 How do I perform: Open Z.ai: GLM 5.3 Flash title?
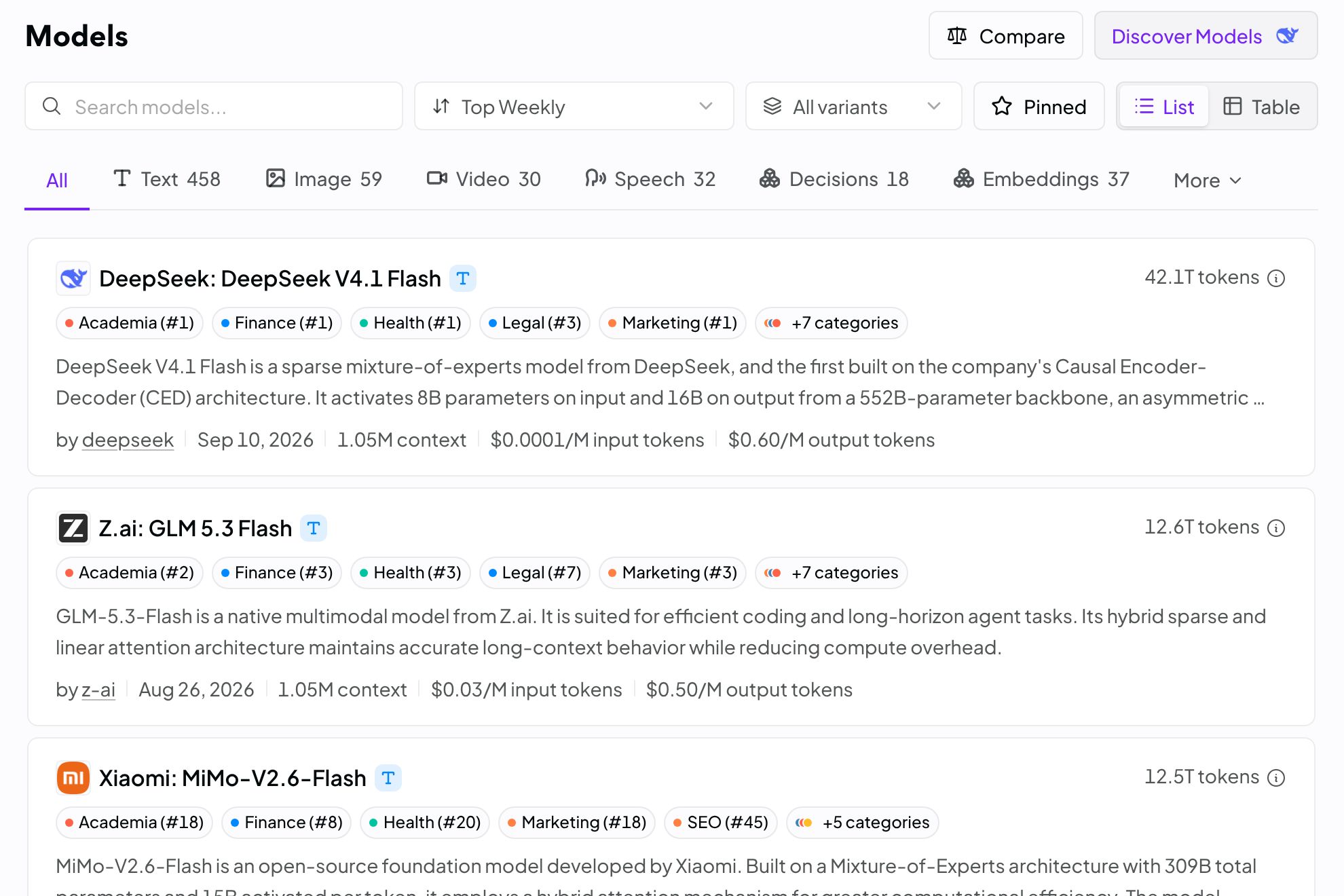(x=195, y=528)
